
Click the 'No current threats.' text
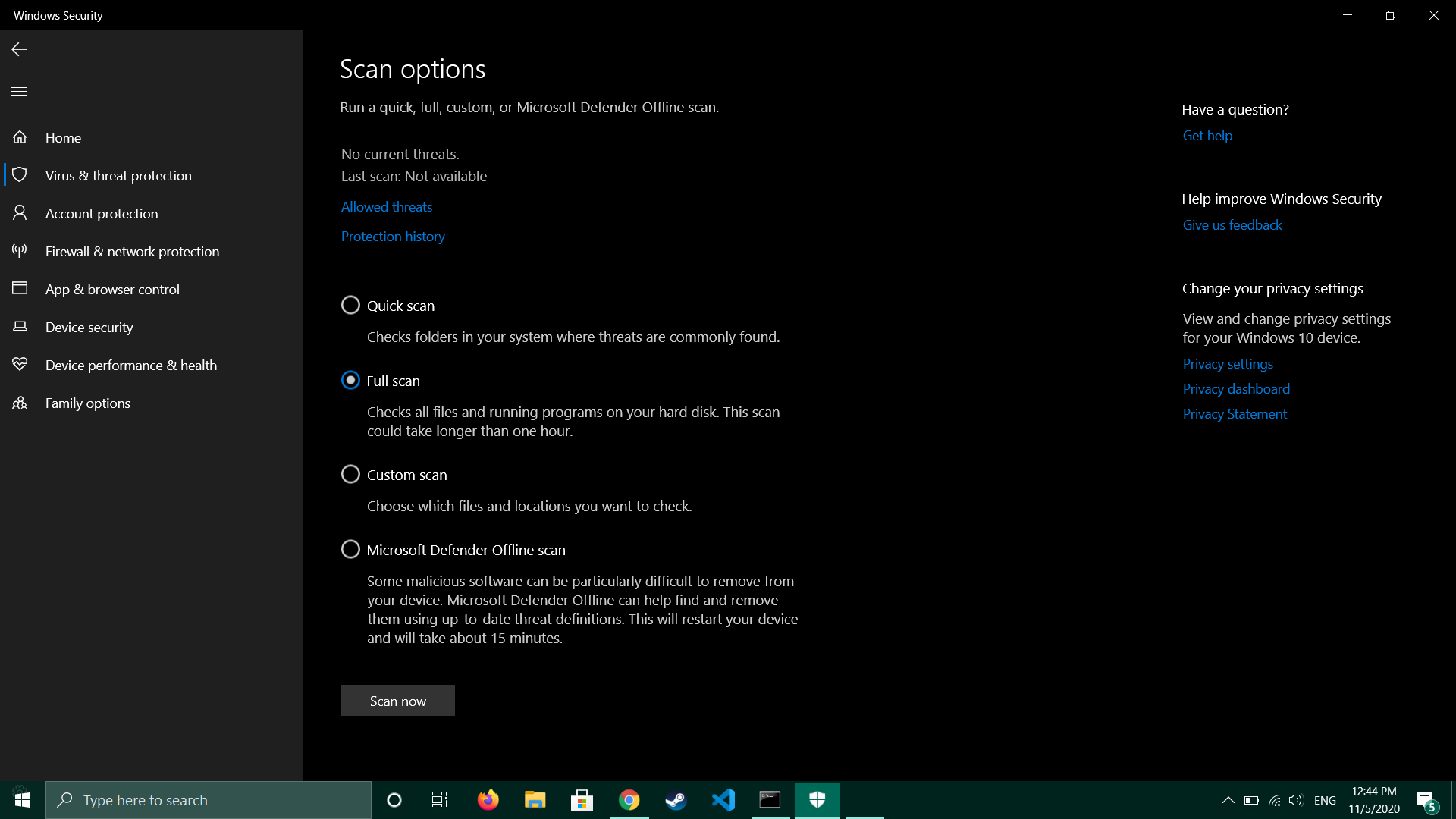[x=400, y=155]
